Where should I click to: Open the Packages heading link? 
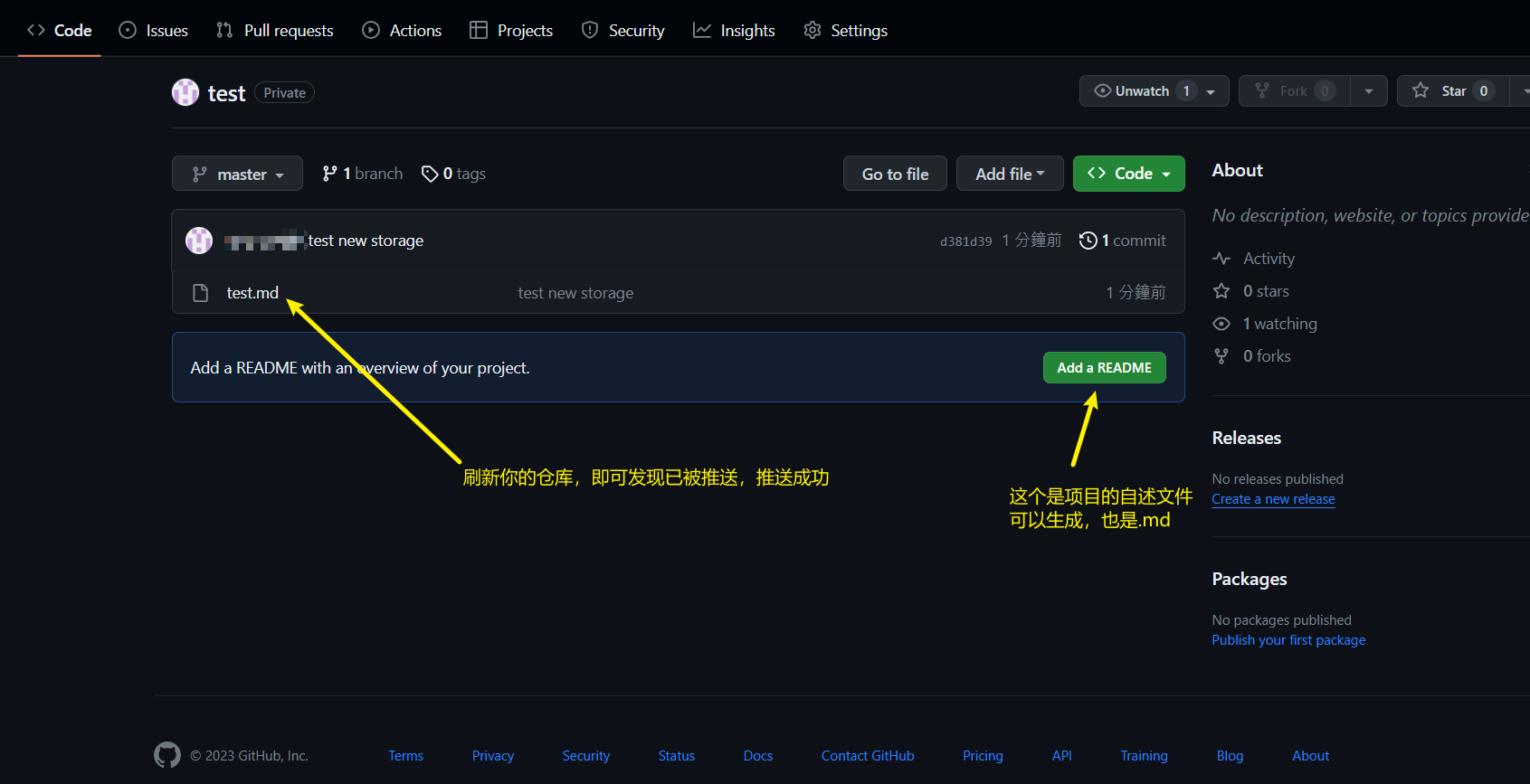1249,579
